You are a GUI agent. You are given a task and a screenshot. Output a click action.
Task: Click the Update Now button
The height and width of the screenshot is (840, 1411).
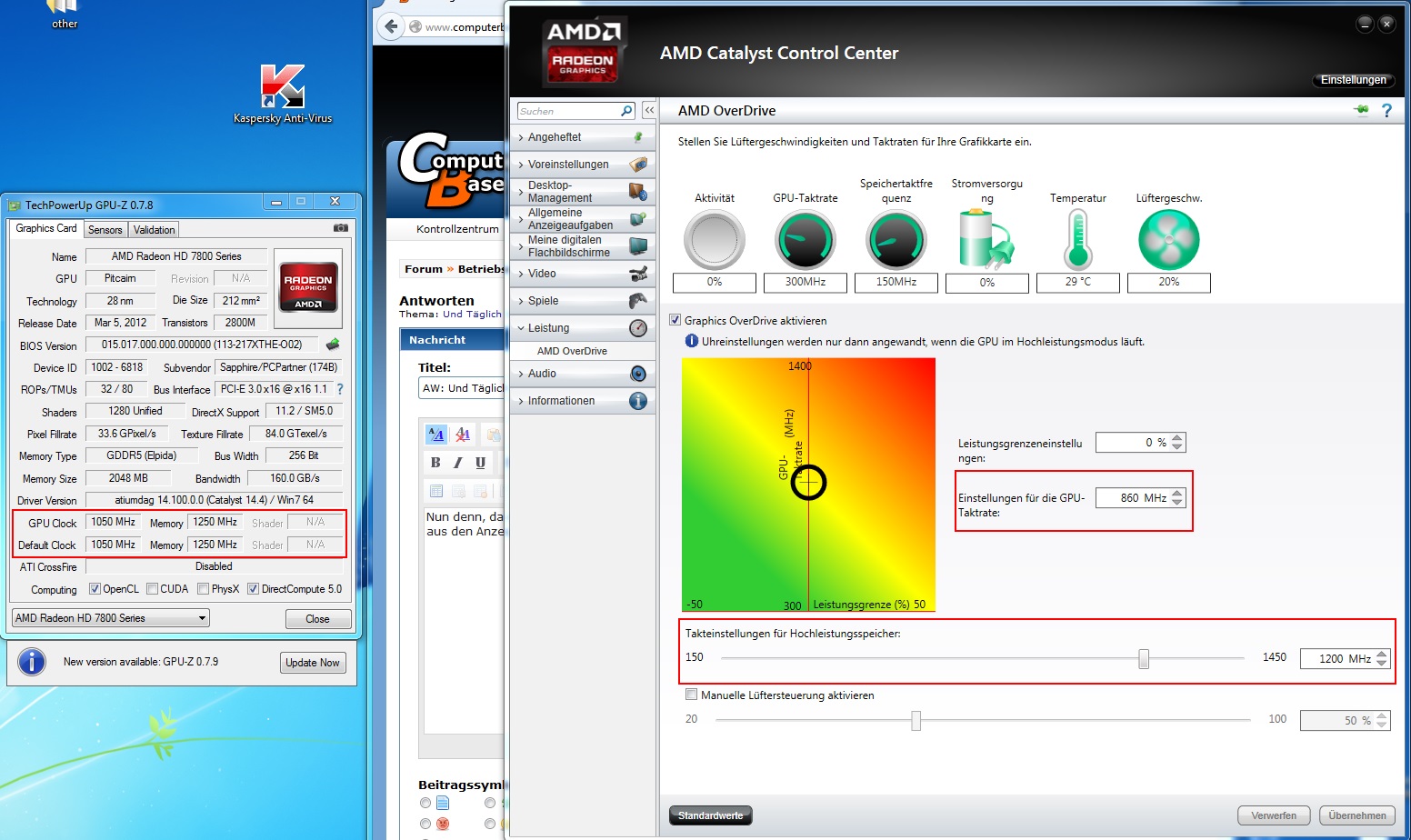coord(313,663)
